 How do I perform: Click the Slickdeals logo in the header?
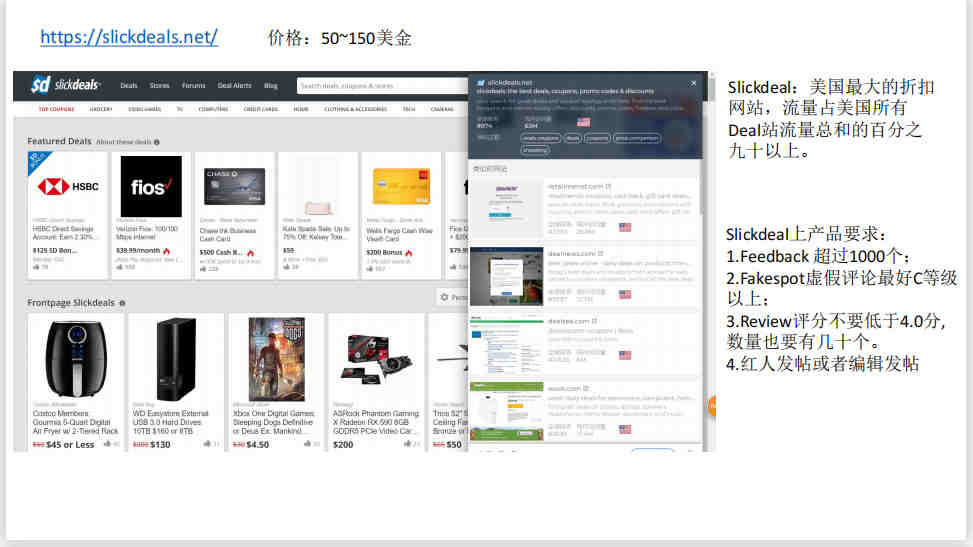click(x=65, y=84)
